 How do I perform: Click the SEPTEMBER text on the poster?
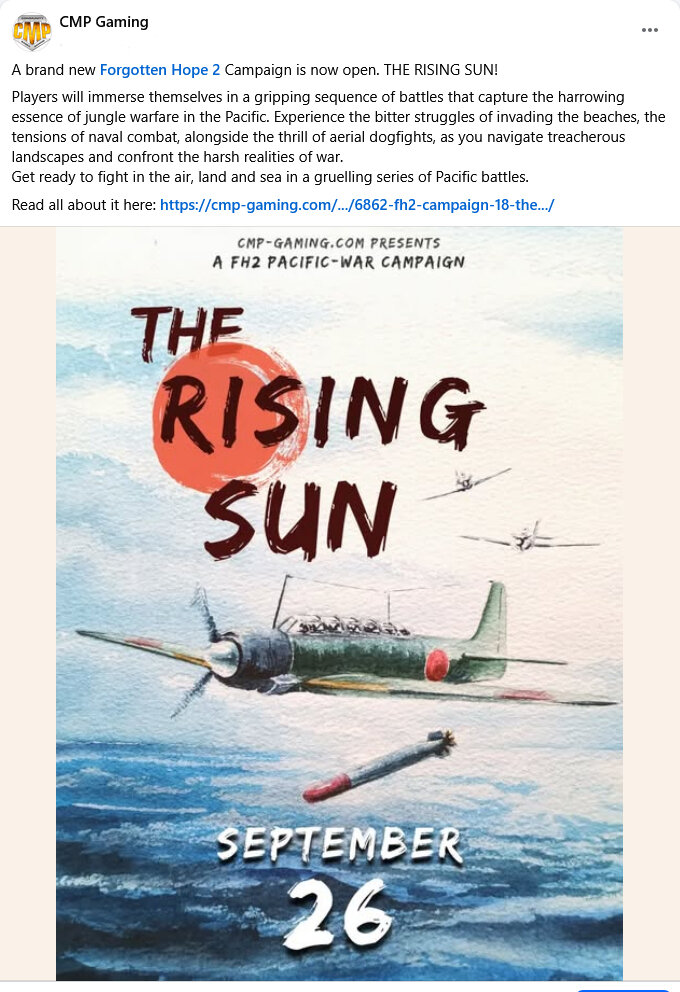339,846
